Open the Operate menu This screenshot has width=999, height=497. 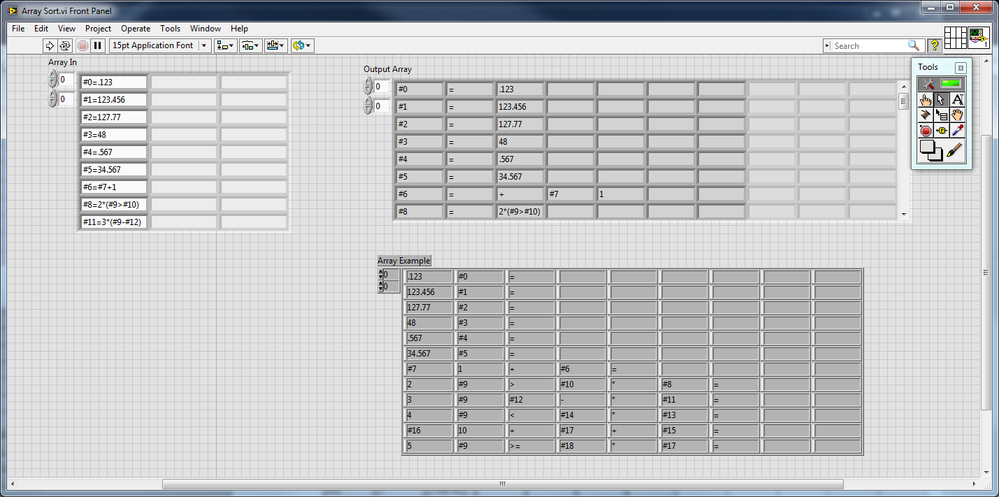136,29
